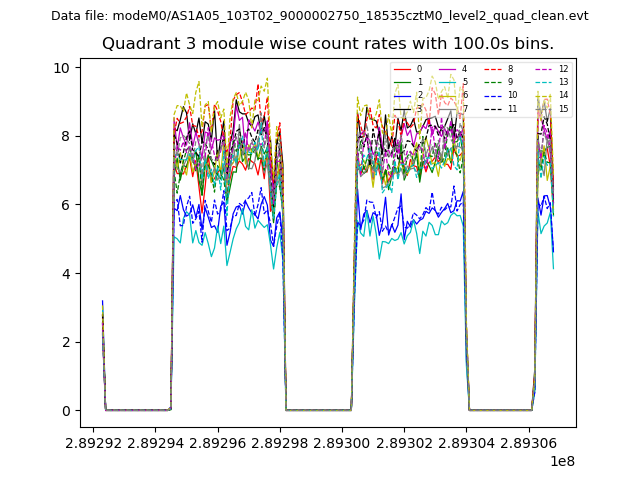Click the y-axis tick label 10
640x480 pixels.
(x=62, y=68)
